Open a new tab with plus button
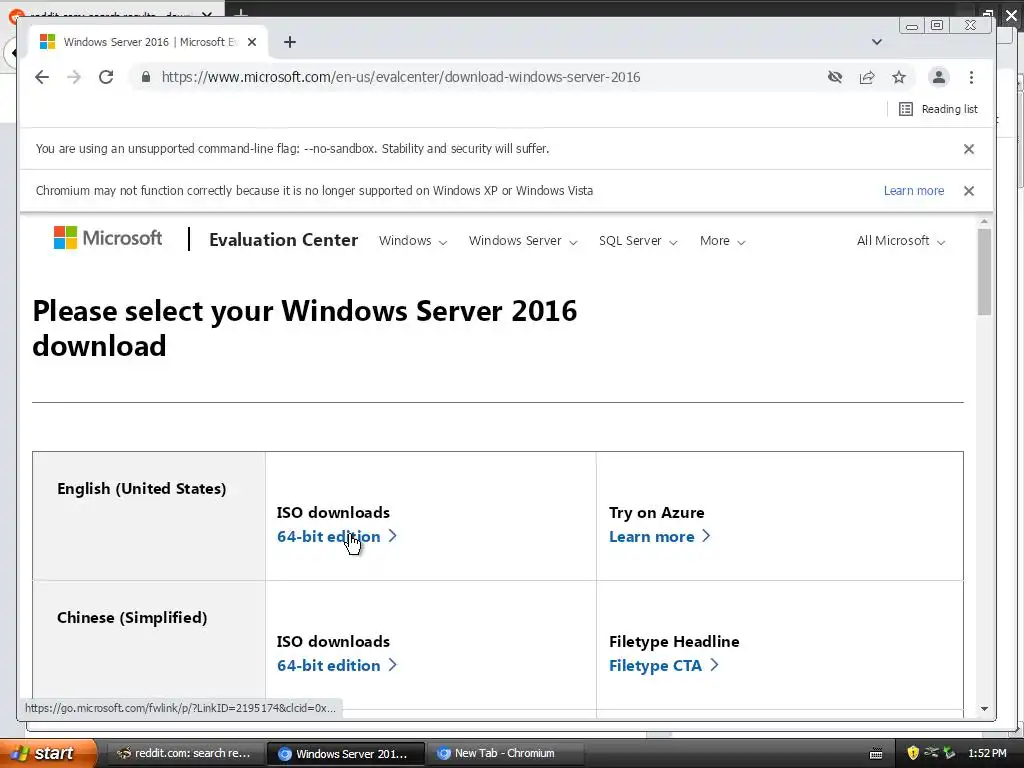 (290, 42)
